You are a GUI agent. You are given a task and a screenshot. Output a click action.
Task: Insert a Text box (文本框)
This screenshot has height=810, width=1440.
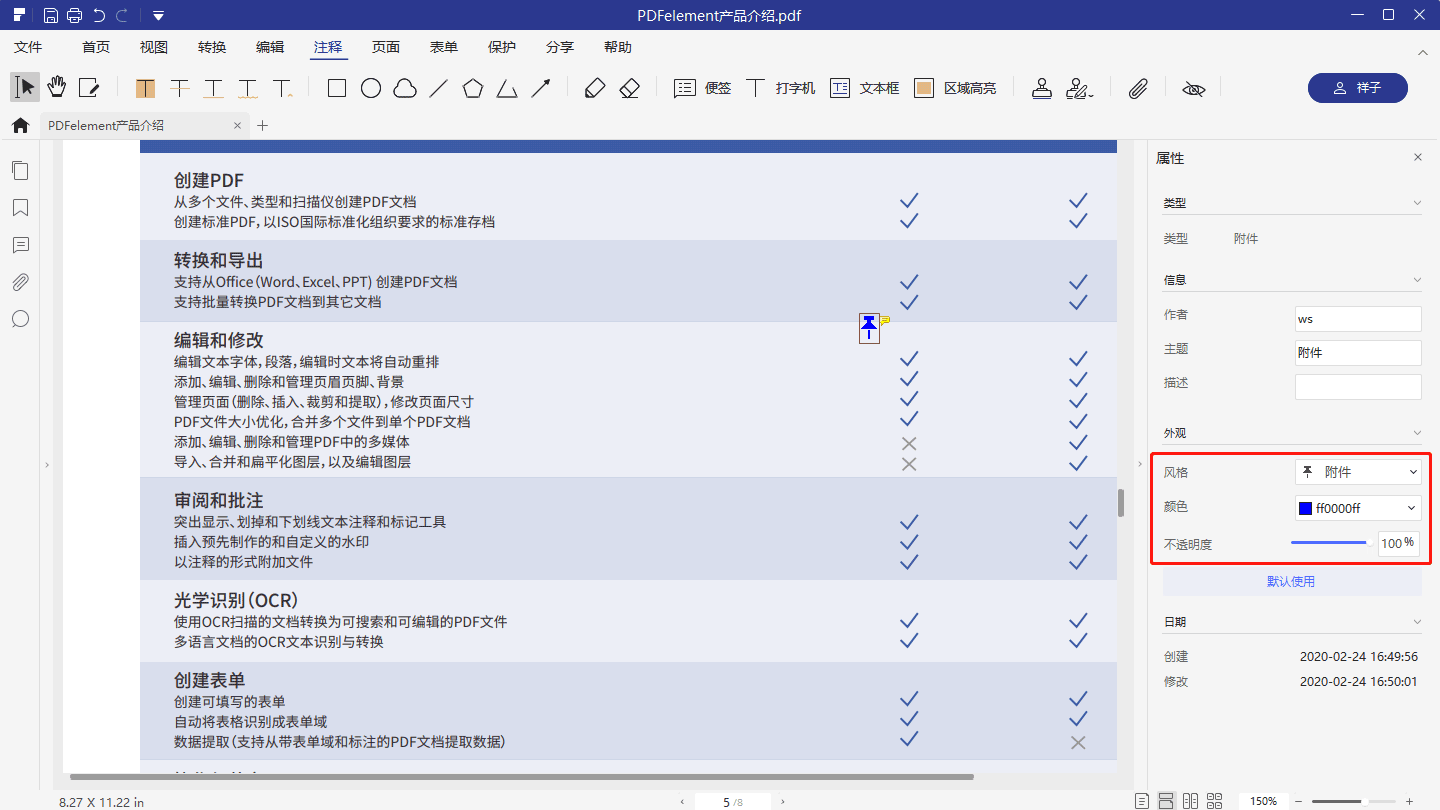click(x=864, y=88)
